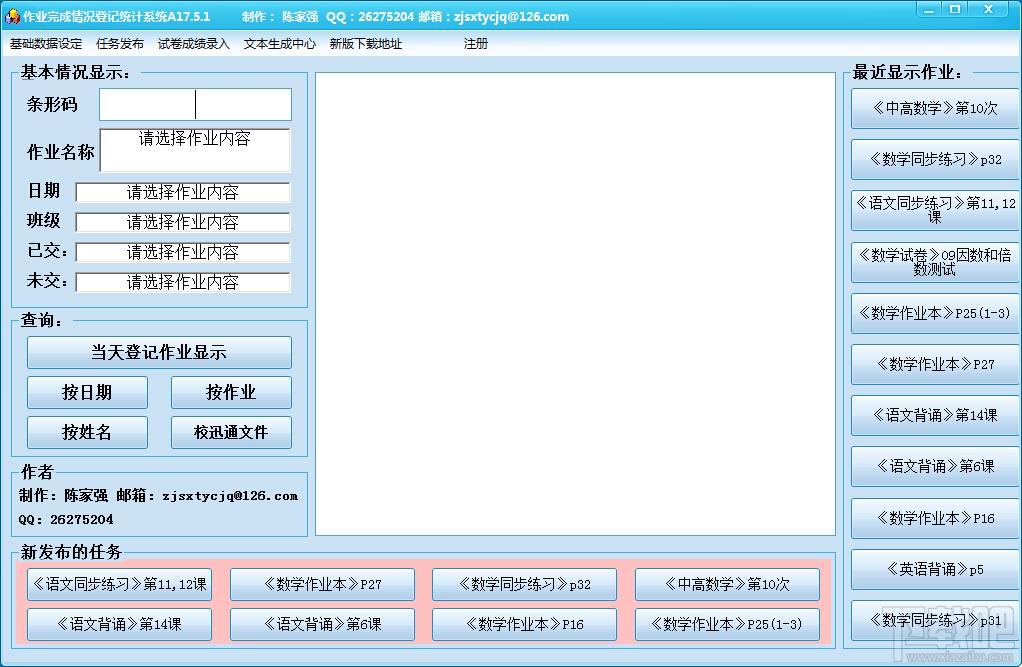The image size is (1022, 667).
Task: Query by name with 按姓名 button
Action: (x=87, y=432)
